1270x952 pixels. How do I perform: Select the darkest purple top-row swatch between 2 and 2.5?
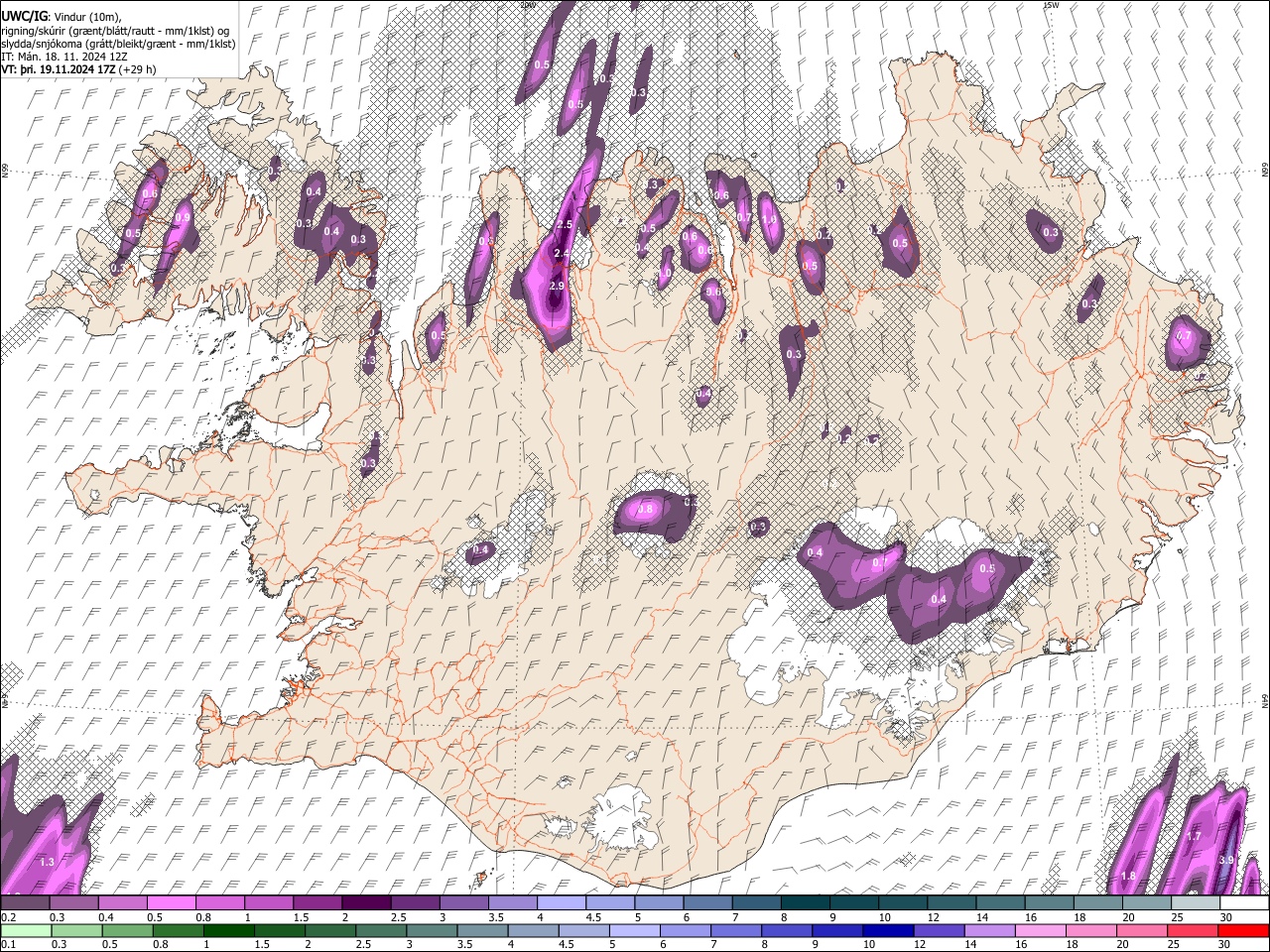(366, 902)
